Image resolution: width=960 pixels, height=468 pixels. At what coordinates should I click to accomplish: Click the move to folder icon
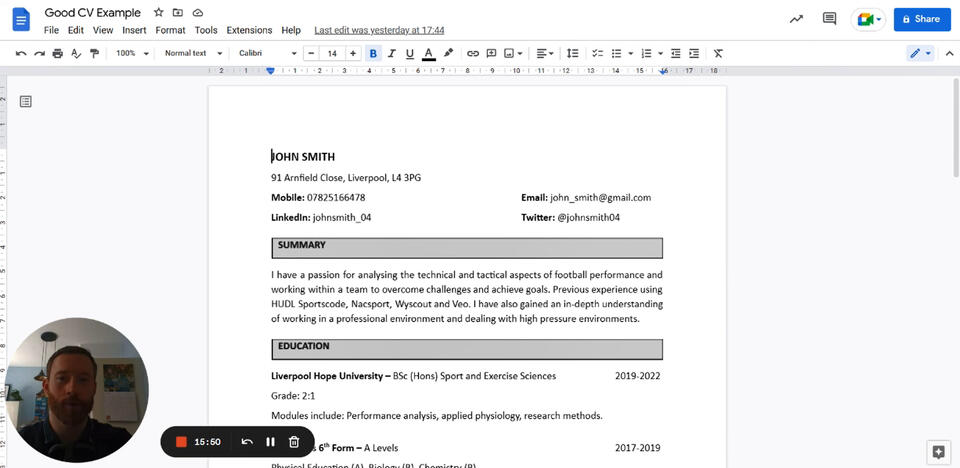[178, 12]
